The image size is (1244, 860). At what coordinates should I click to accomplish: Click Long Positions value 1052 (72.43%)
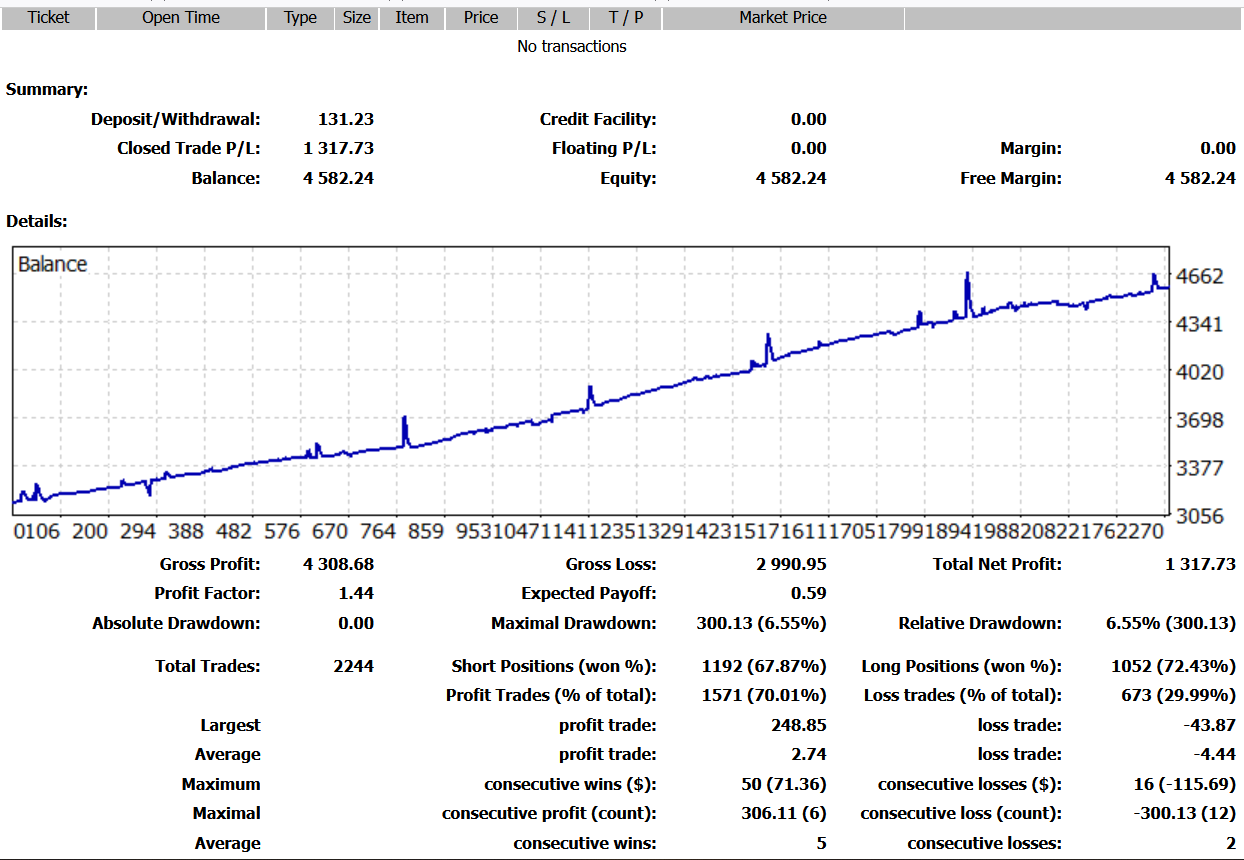point(1174,666)
